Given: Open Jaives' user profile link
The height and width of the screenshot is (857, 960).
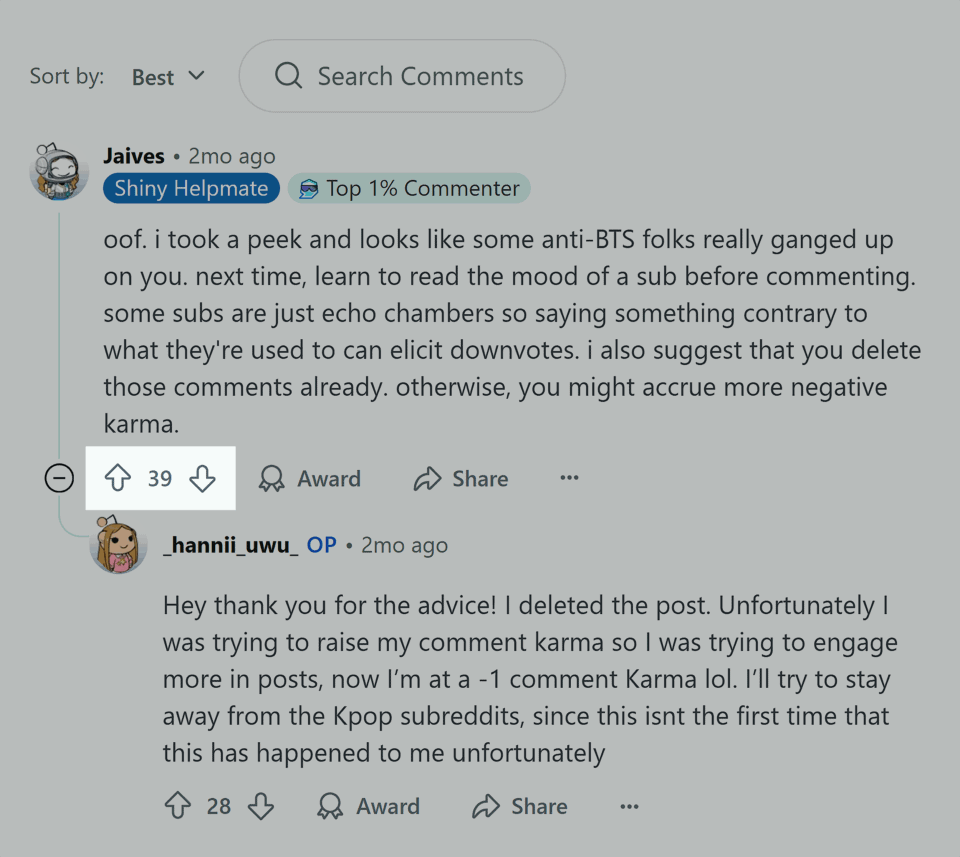Looking at the screenshot, I should 134,157.
